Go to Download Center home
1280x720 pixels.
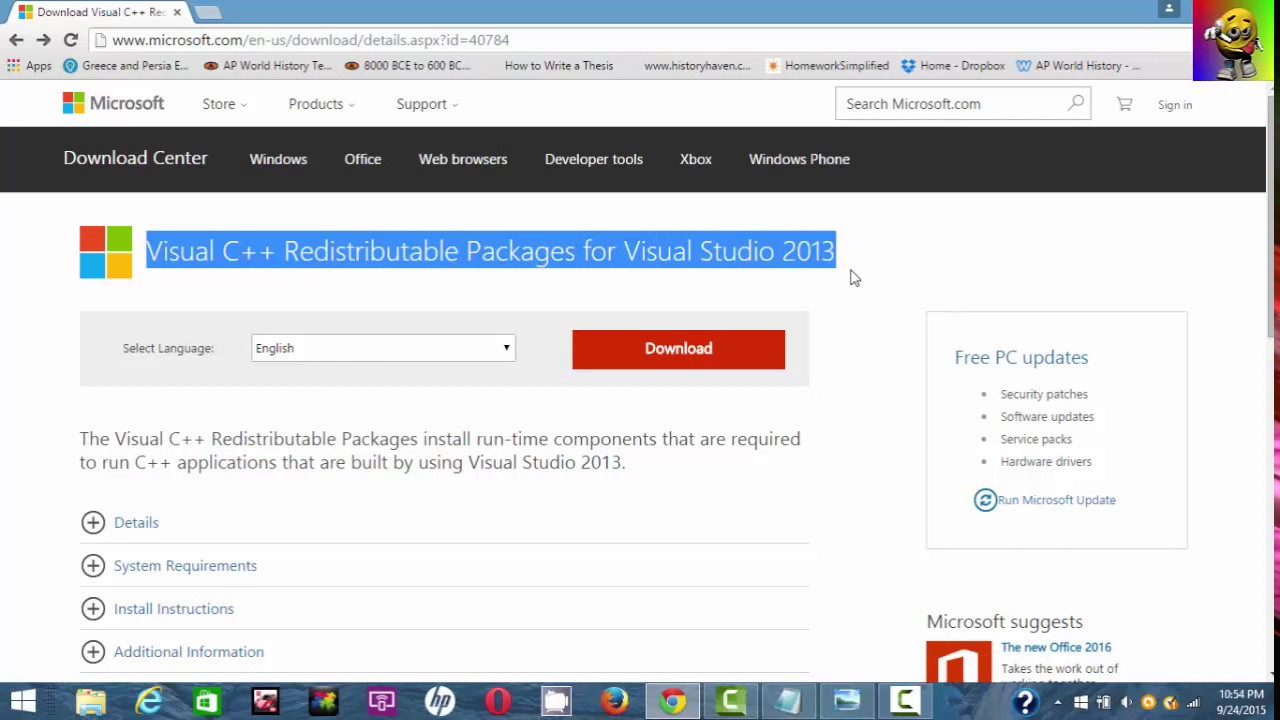135,158
